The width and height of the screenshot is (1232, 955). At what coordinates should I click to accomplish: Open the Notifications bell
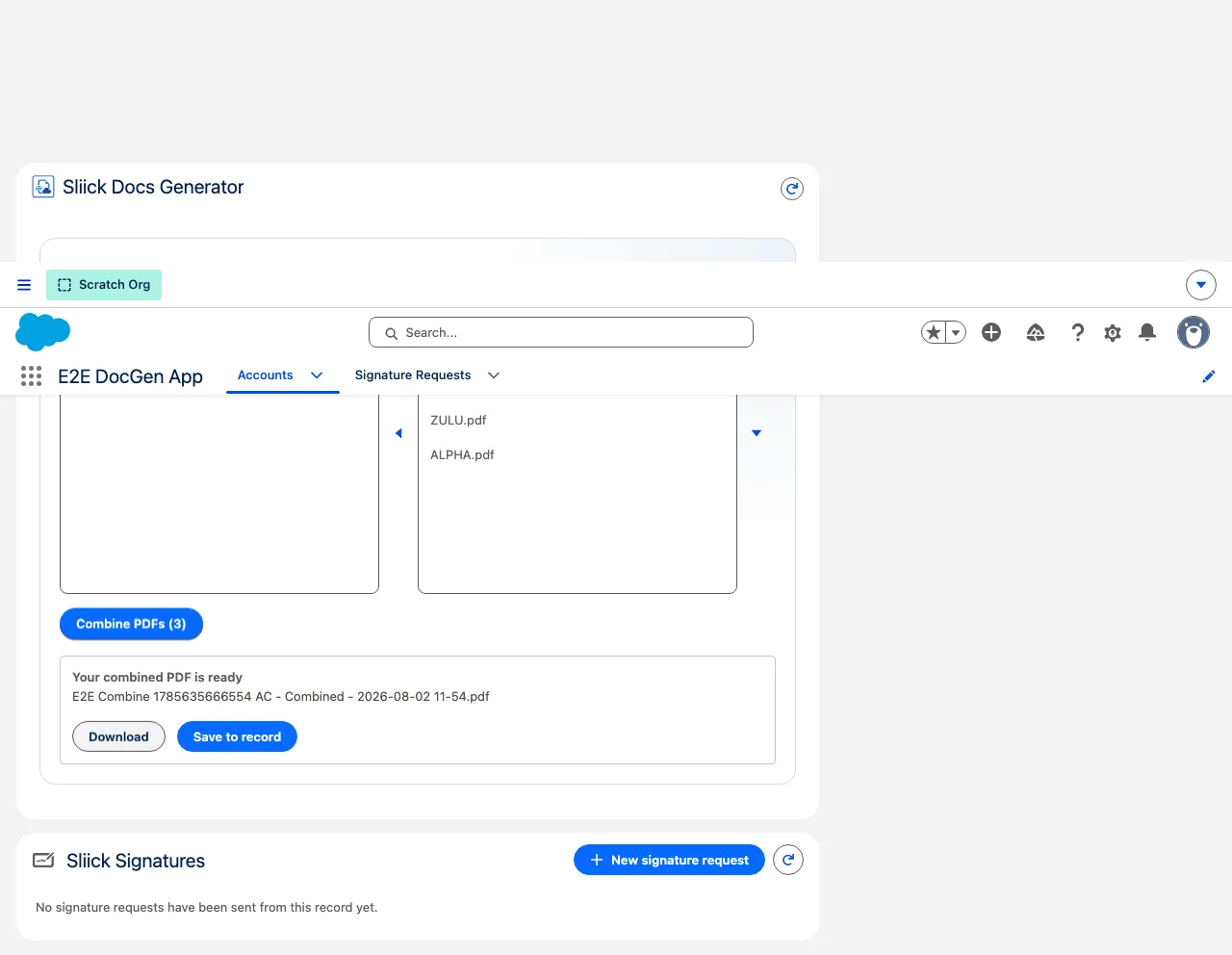pyautogui.click(x=1147, y=332)
